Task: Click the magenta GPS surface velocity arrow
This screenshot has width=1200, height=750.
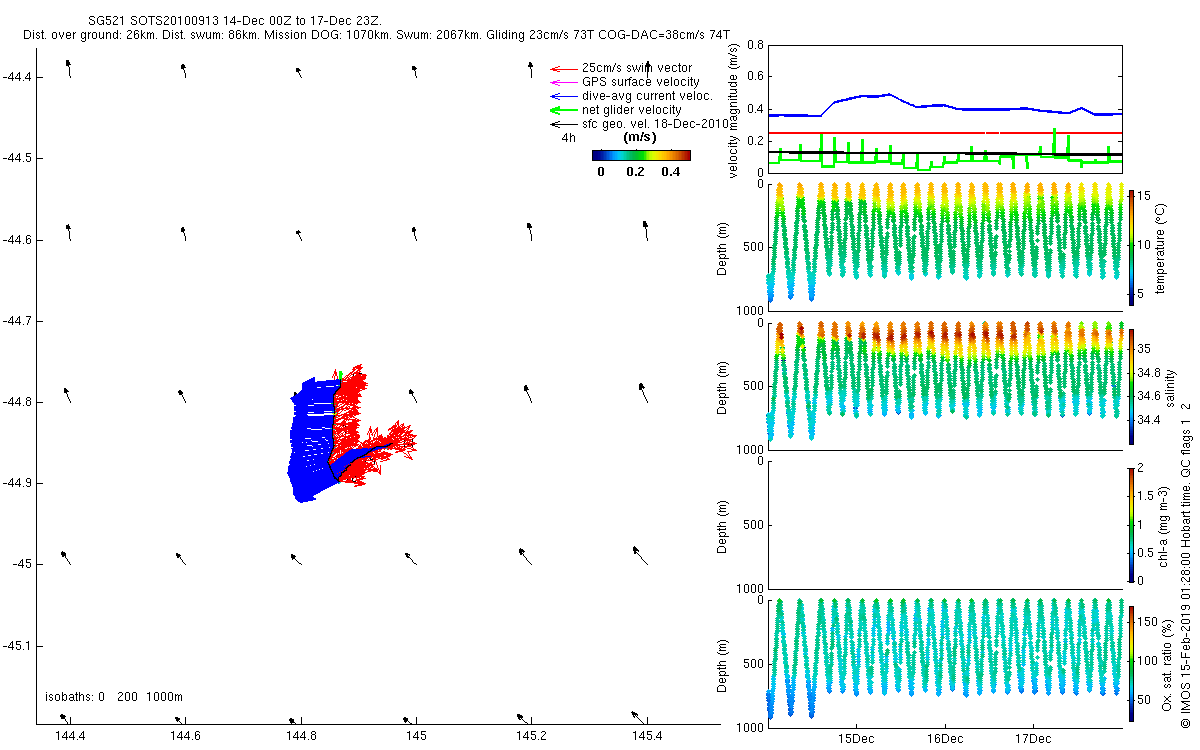Action: [x=563, y=82]
